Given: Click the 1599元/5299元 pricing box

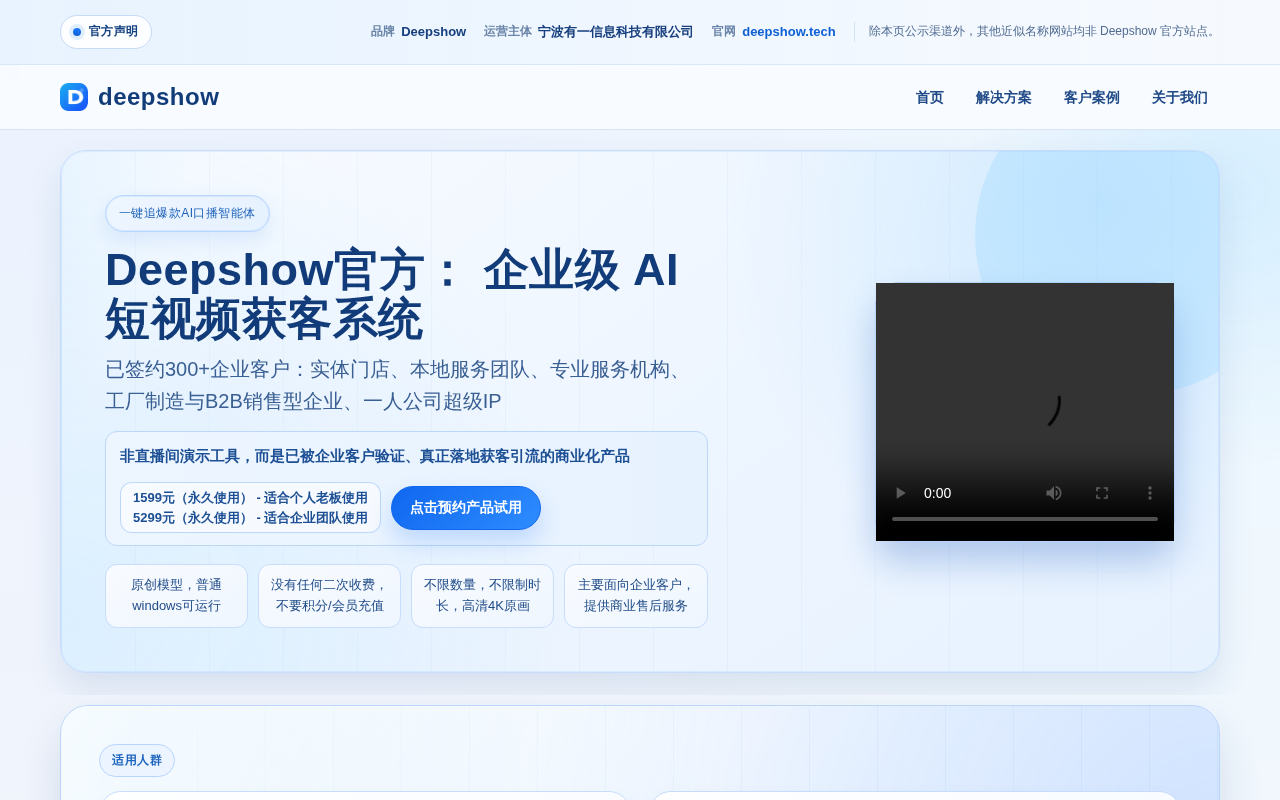Looking at the screenshot, I should pos(250,508).
